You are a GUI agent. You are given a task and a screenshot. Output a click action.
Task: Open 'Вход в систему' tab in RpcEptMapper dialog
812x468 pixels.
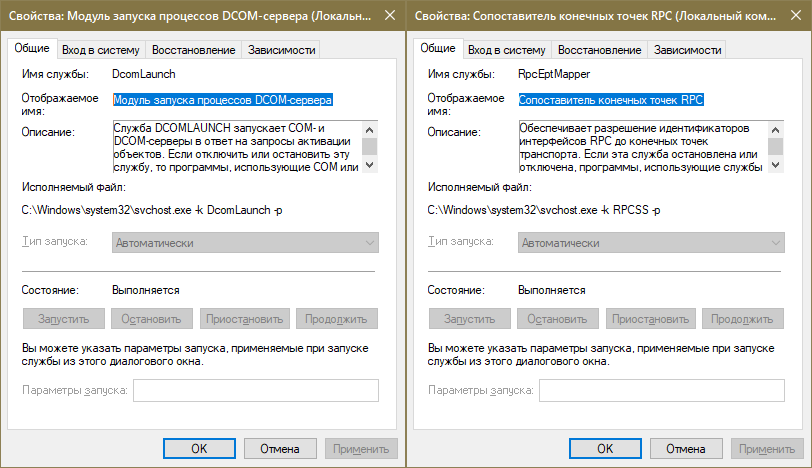click(506, 50)
